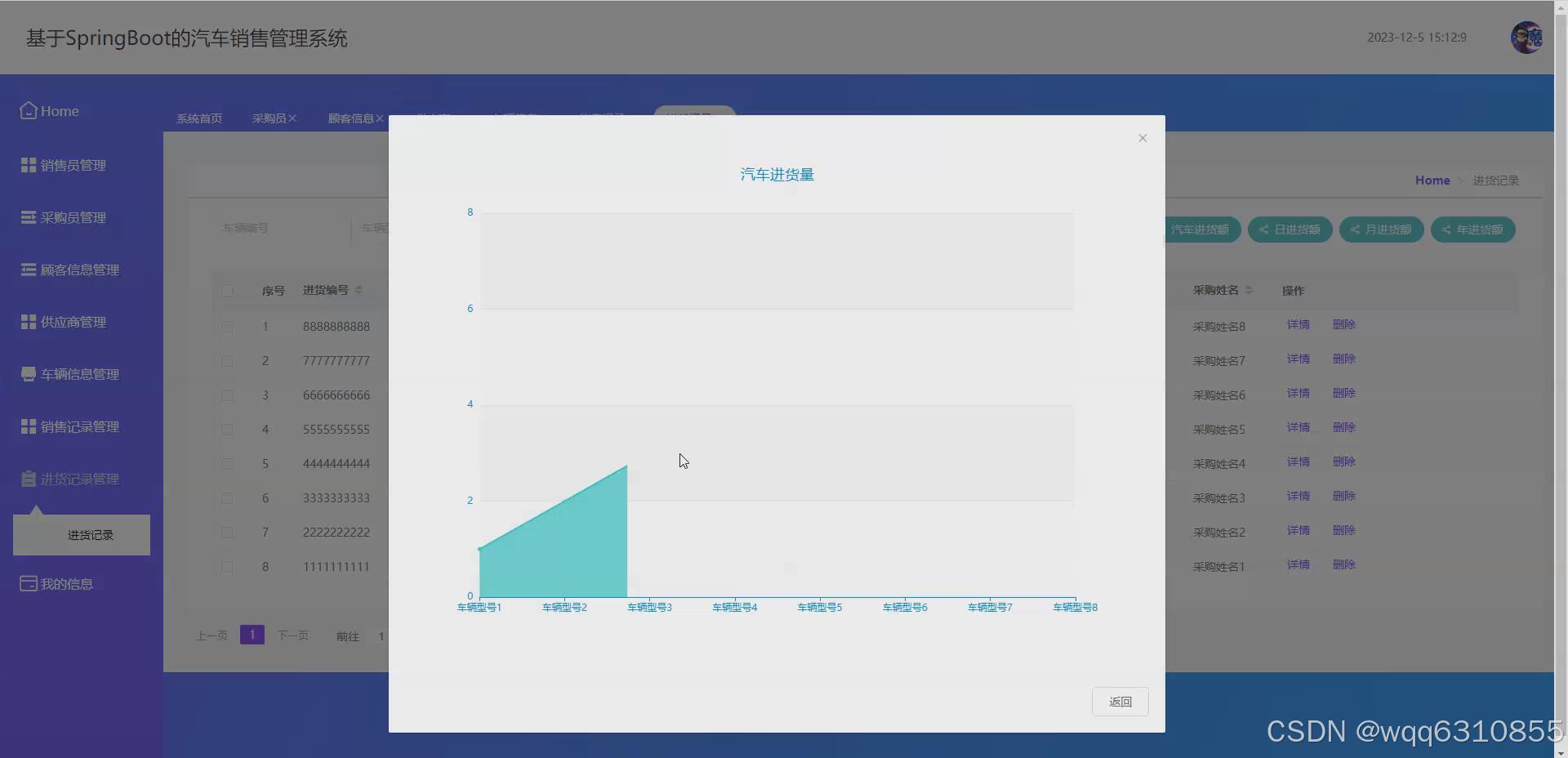Expand 车辆信息管理 menu in sidebar
The width and height of the screenshot is (1568, 758).
click(x=80, y=374)
